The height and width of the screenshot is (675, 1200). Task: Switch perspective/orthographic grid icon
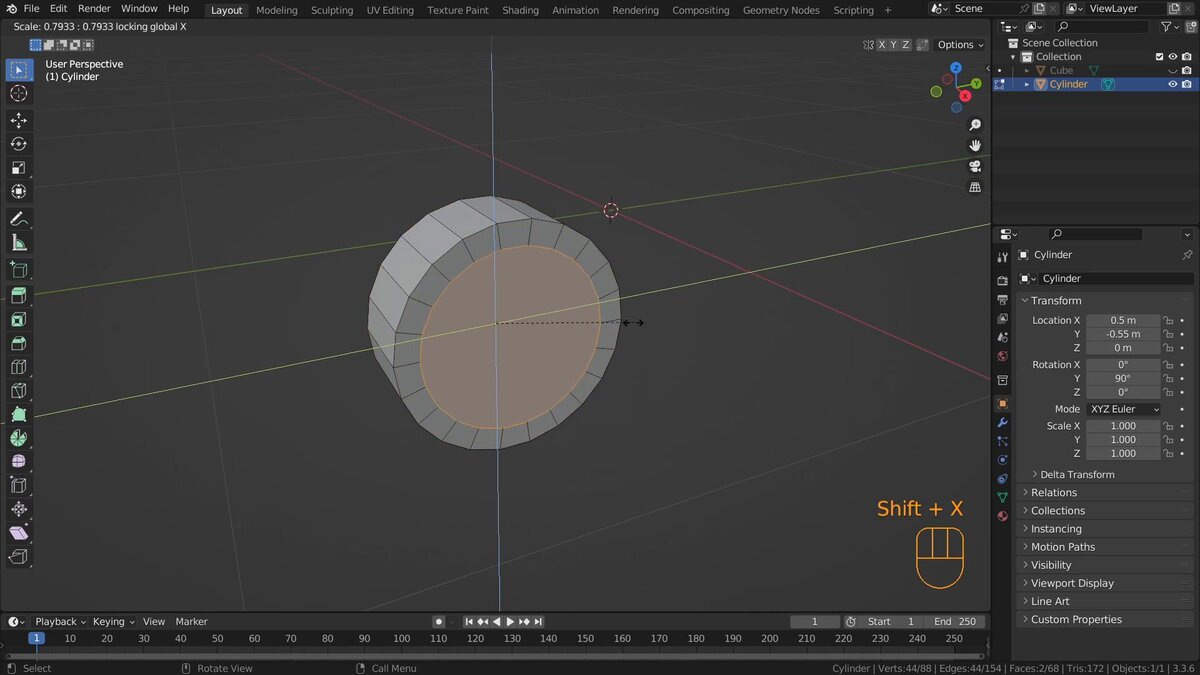pyautogui.click(x=975, y=188)
